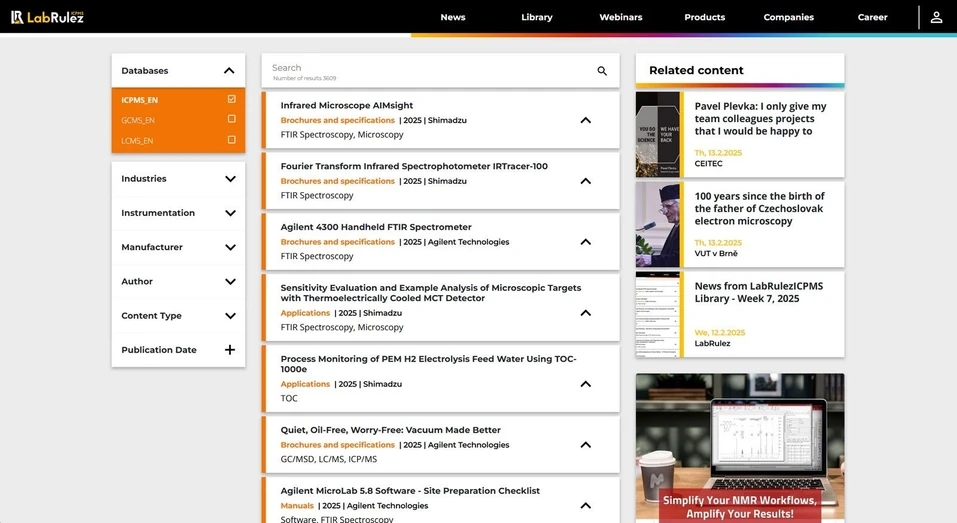Screen dimensions: 957x523
Task: Open Pavel Plevka article thumbnail
Action: pyautogui.click(x=659, y=134)
